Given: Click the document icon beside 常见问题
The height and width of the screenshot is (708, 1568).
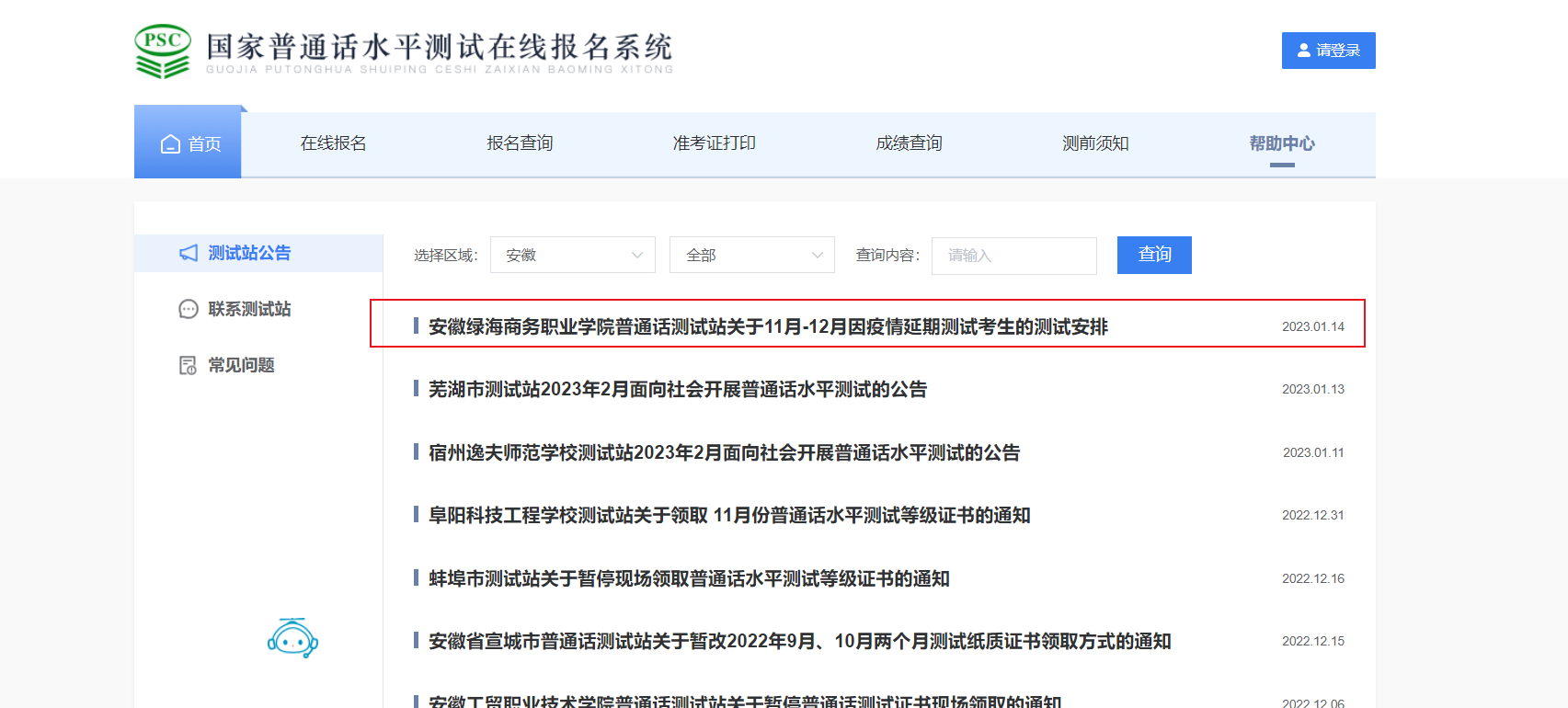Looking at the screenshot, I should (x=188, y=365).
